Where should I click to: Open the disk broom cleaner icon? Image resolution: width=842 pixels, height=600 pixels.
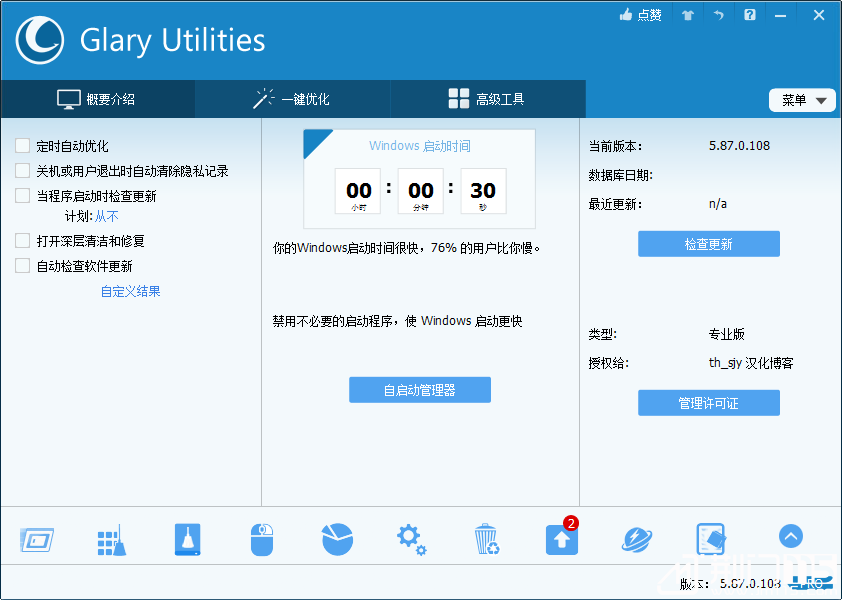click(187, 539)
